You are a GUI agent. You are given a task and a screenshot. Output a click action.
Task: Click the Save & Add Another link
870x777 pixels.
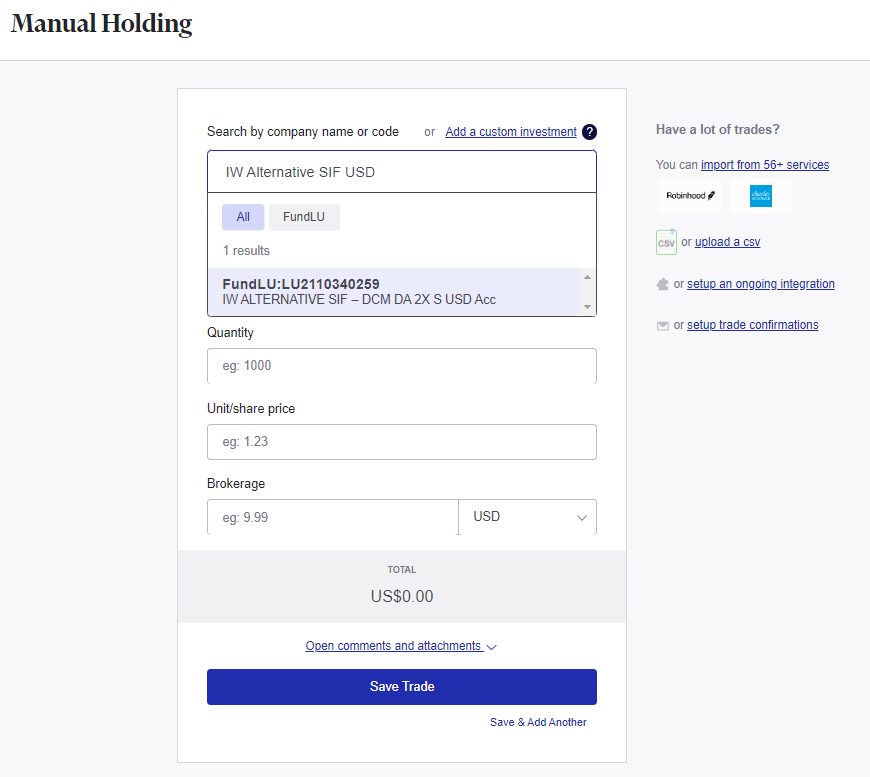538,722
